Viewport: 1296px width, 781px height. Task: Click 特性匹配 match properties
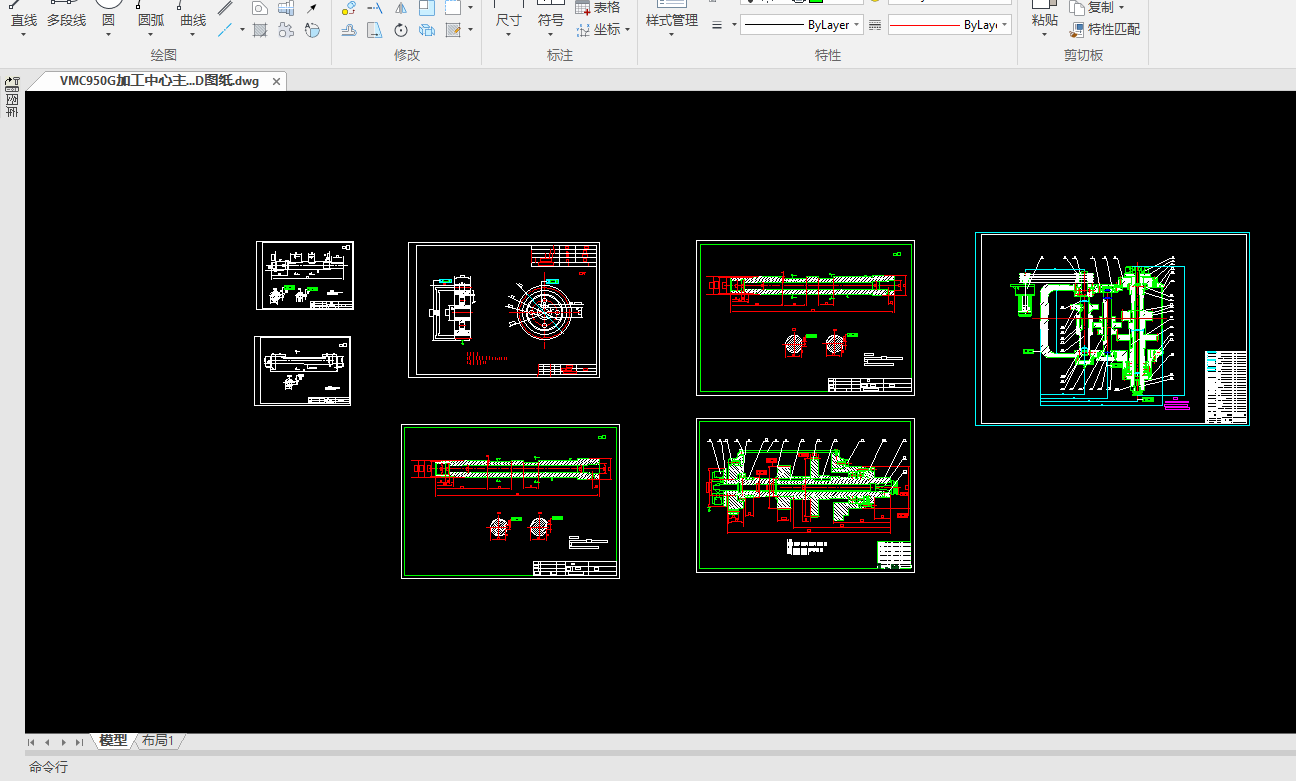tap(1105, 30)
